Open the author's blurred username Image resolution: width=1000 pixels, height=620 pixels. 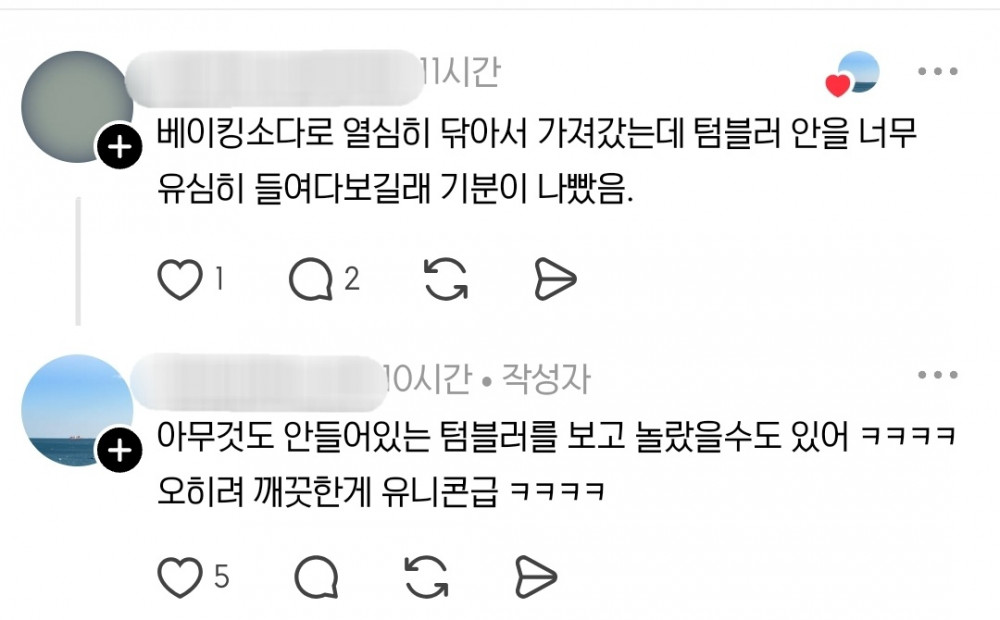(258, 380)
